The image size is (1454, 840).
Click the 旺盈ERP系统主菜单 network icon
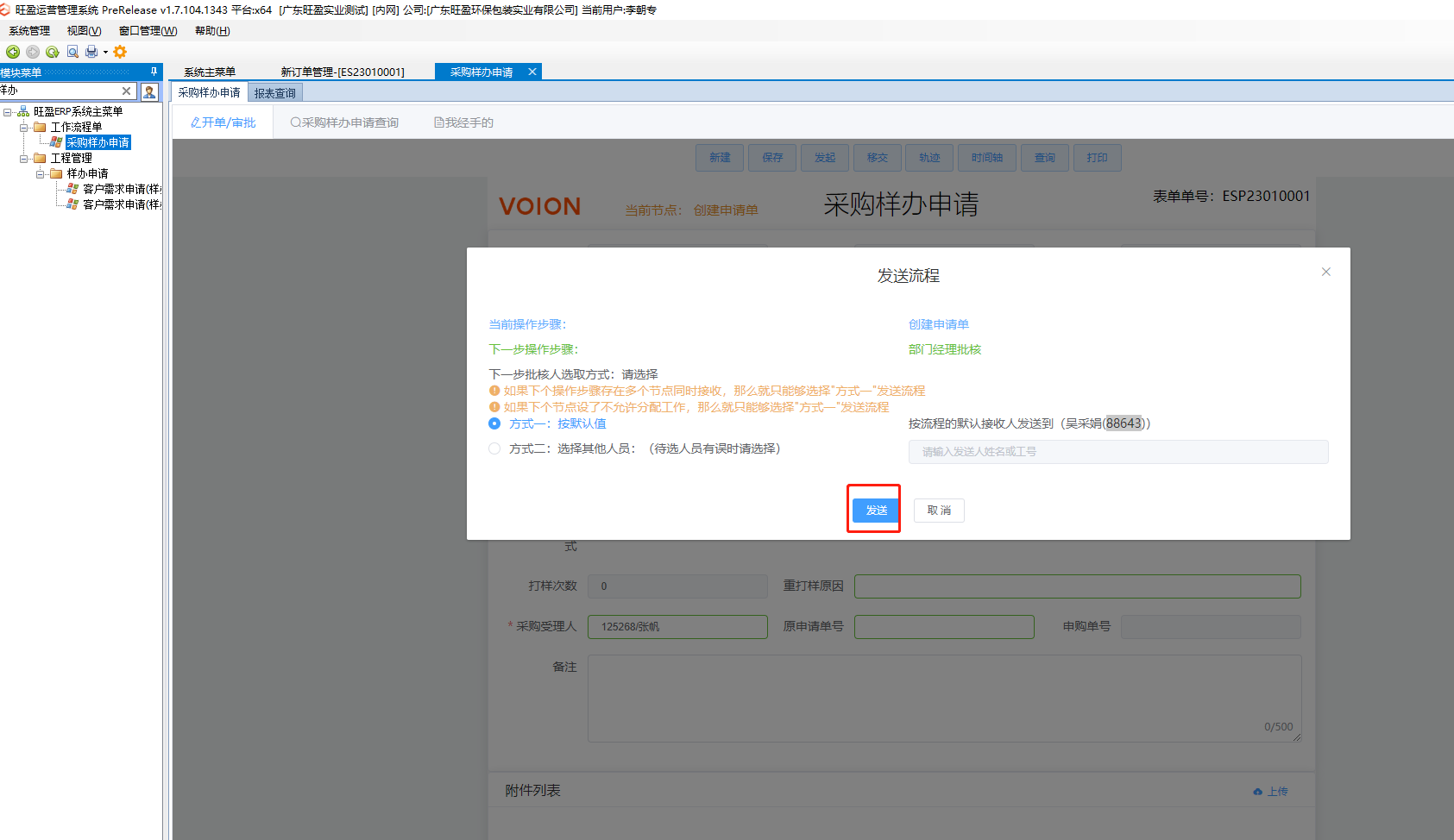23,111
